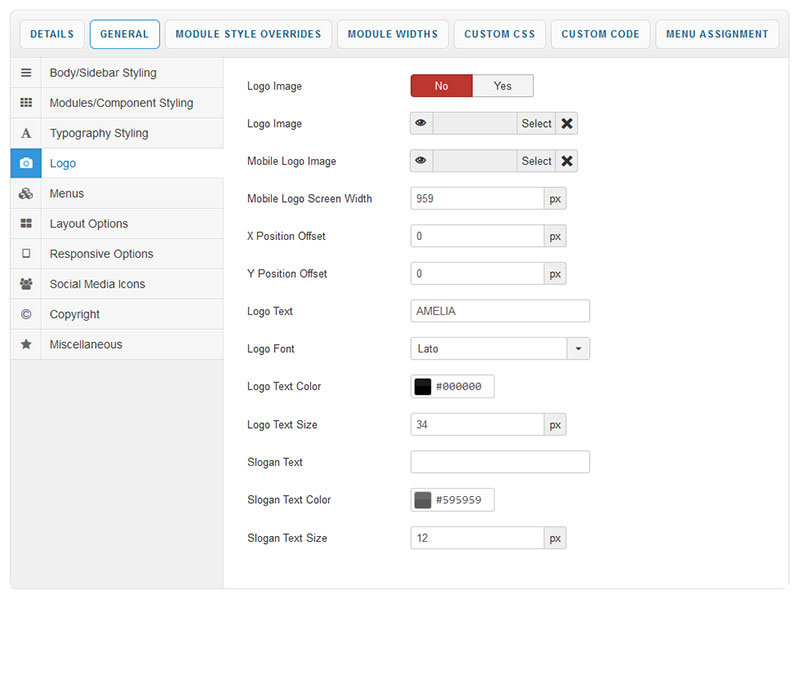Open the Menu Assignment tab
The width and height of the screenshot is (800, 674).
[716, 34]
